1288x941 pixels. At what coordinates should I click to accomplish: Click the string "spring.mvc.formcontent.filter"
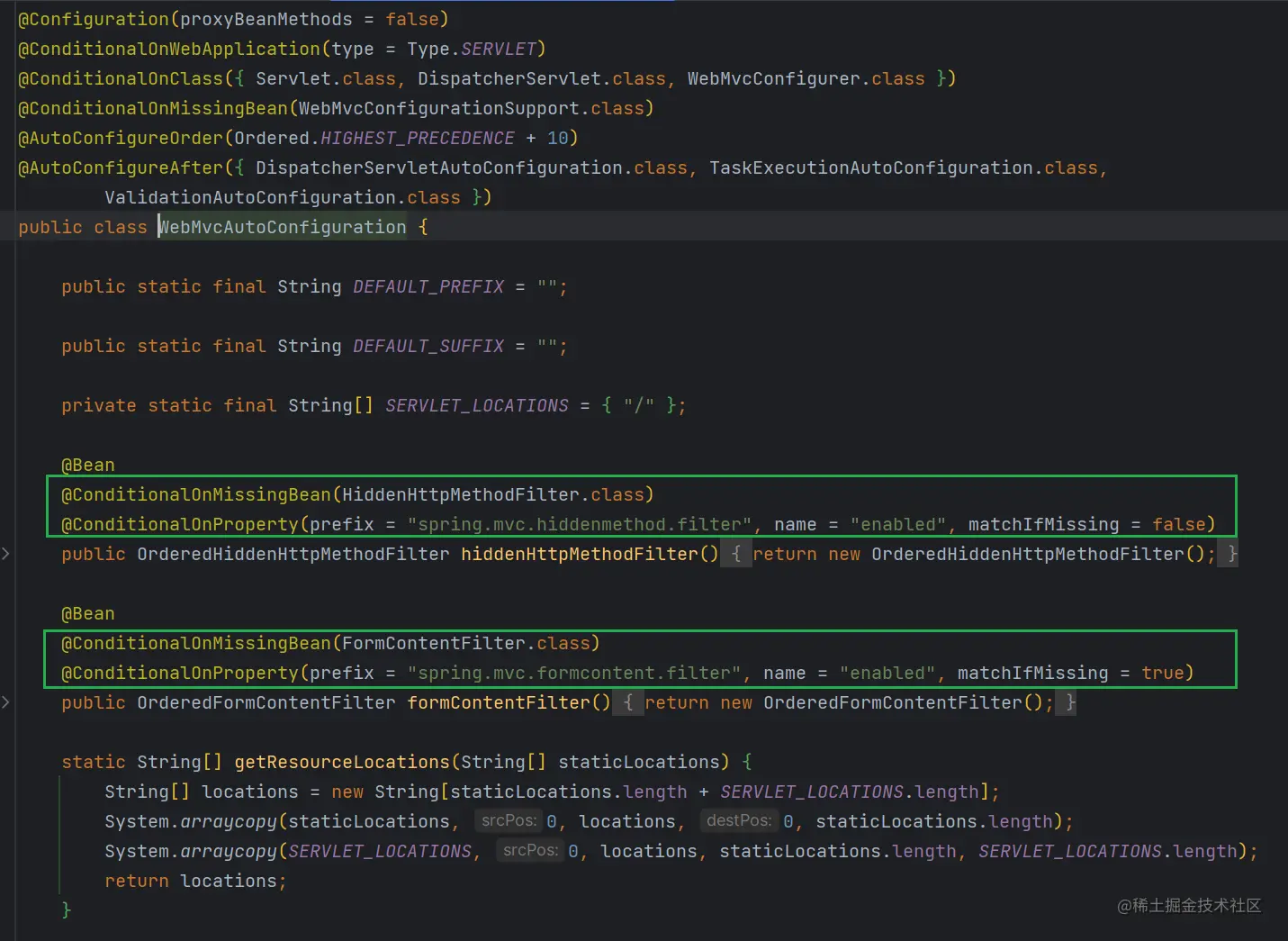(574, 673)
